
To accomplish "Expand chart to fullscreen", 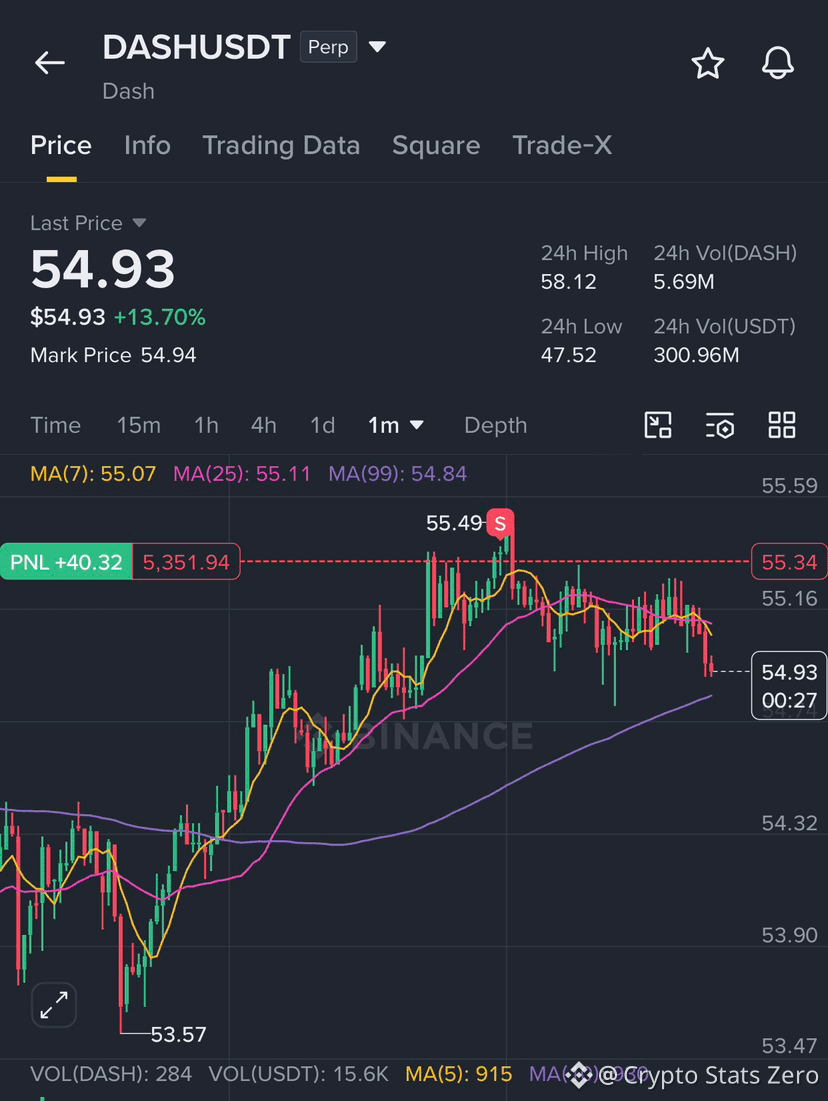I will click(54, 1005).
